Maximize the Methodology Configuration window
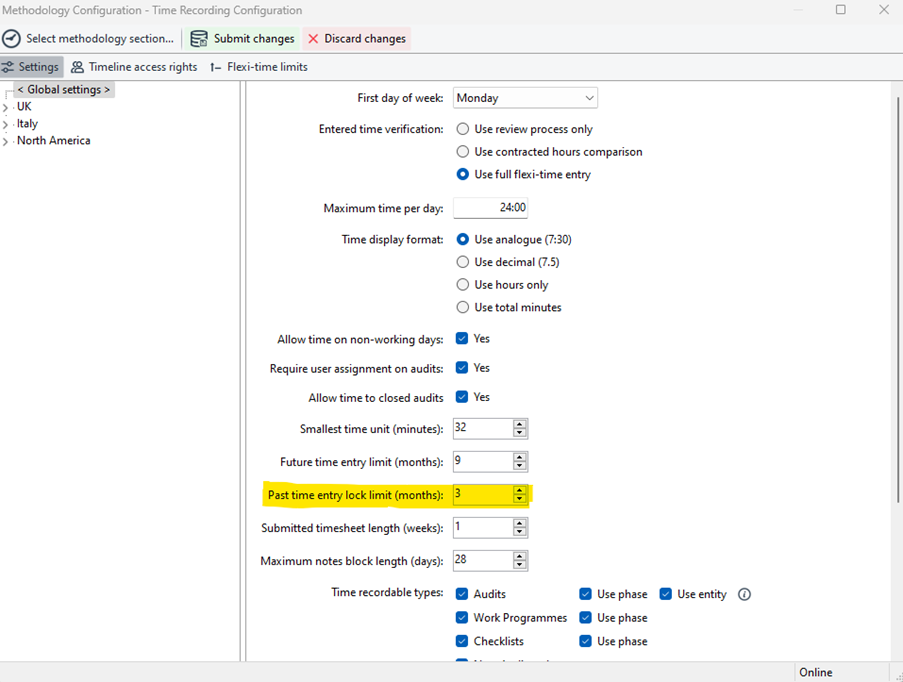This screenshot has width=903, height=682. tap(841, 10)
